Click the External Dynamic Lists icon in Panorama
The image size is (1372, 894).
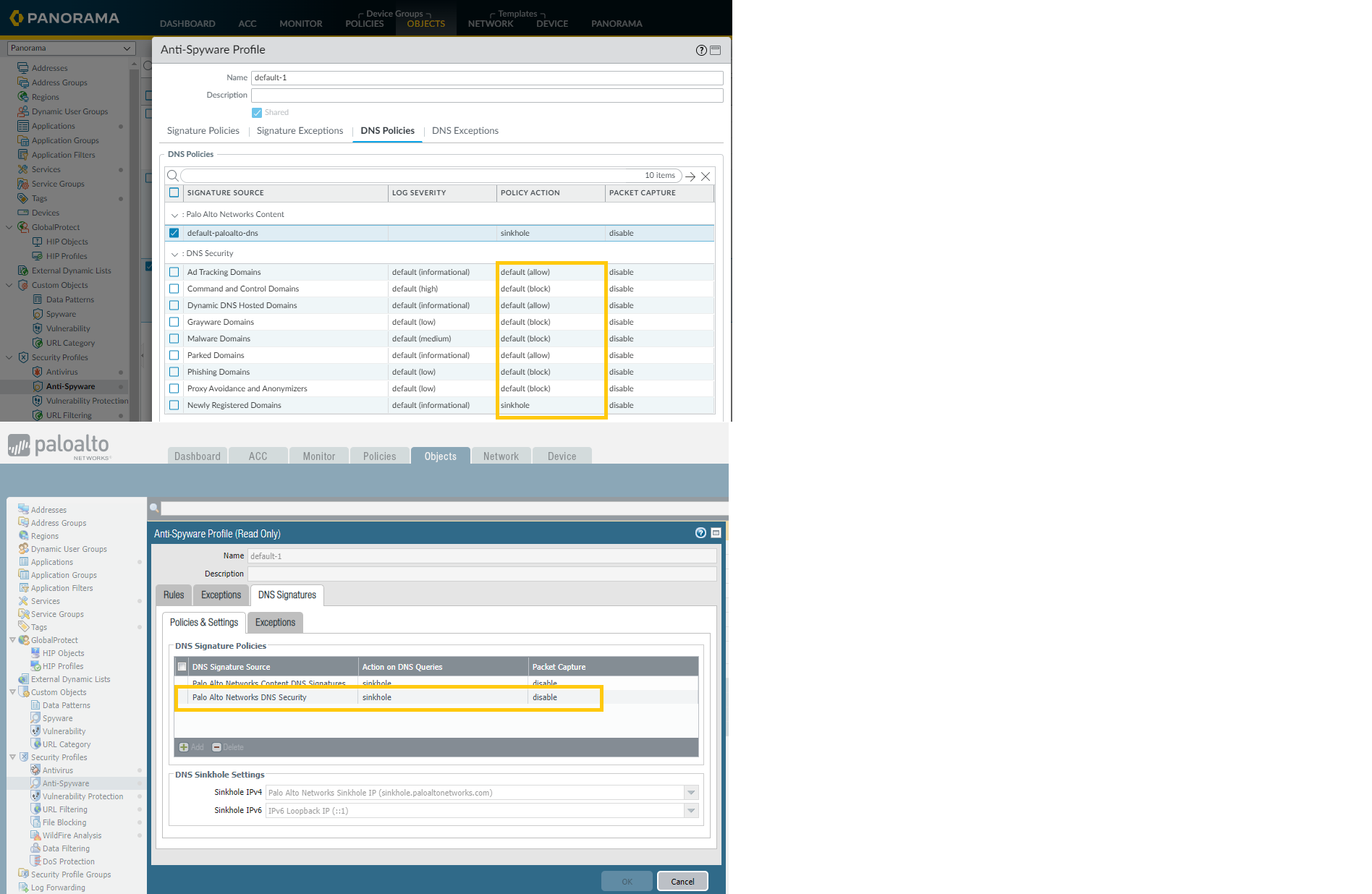pyautogui.click(x=23, y=271)
